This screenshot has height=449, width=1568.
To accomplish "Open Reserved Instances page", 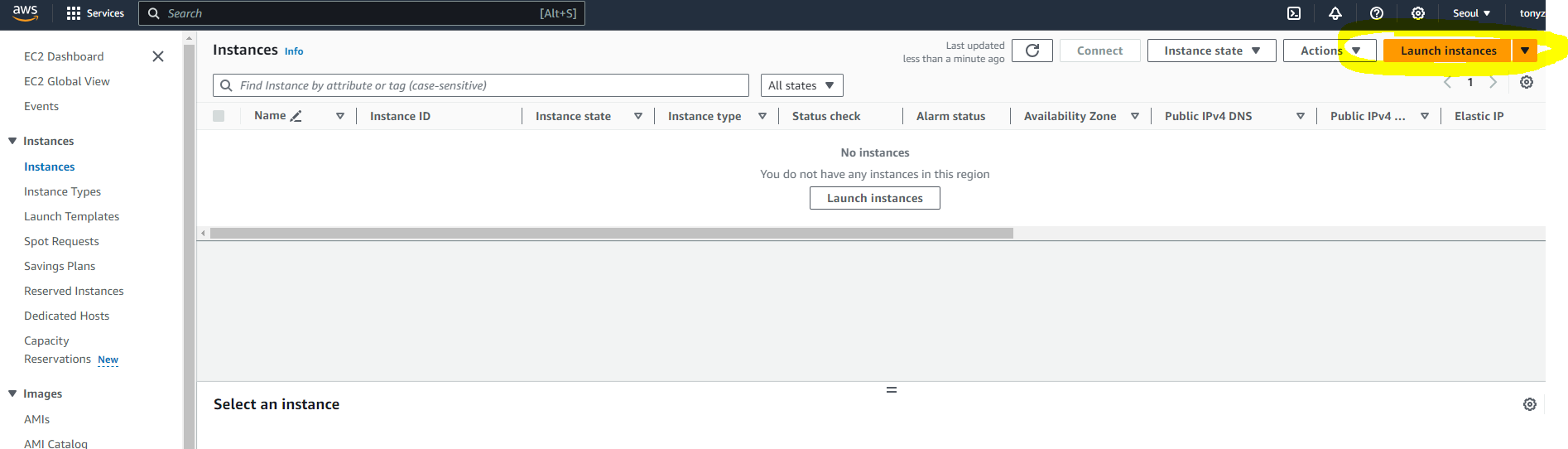I will click(74, 291).
